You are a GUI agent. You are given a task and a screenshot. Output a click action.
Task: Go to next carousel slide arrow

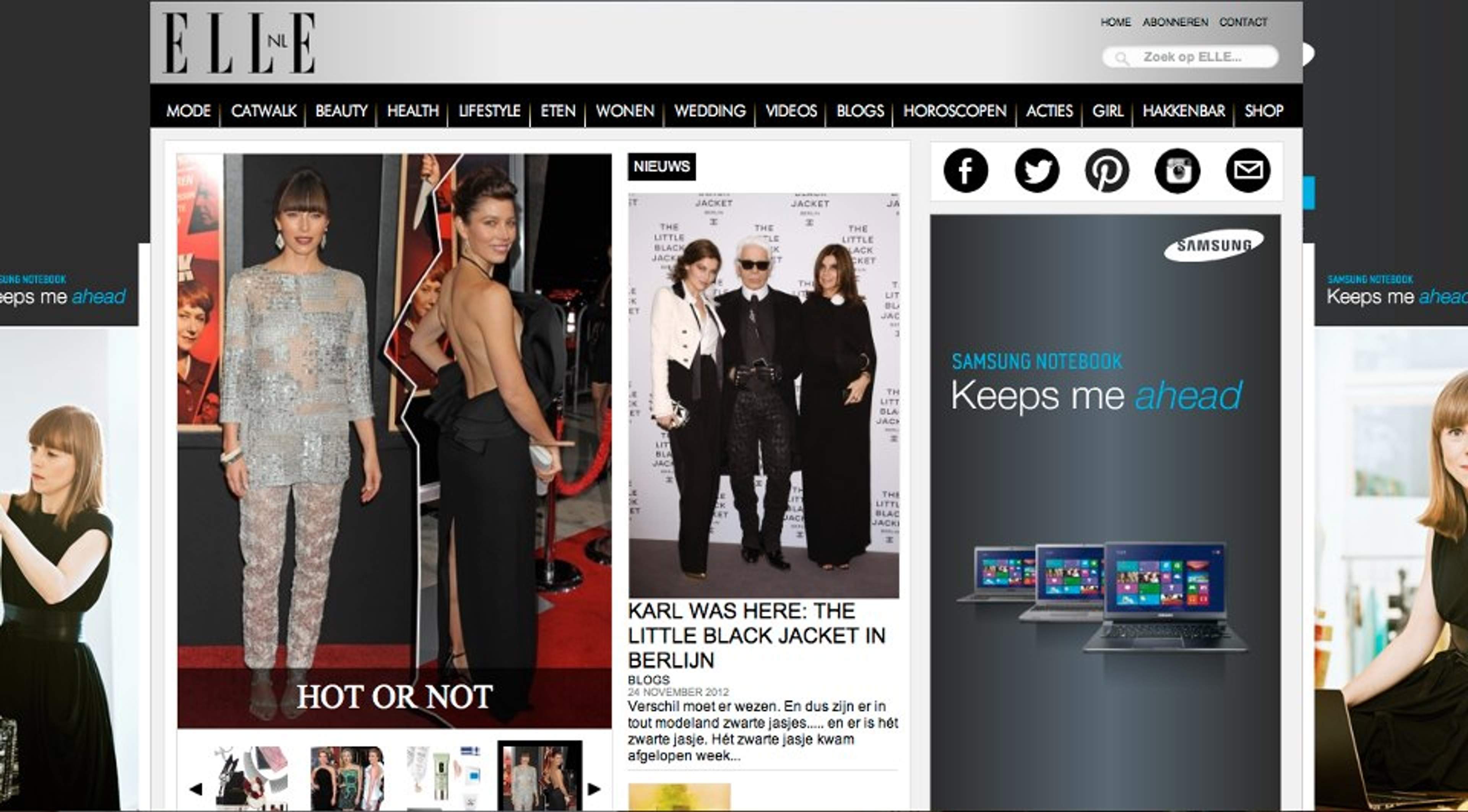[594, 789]
